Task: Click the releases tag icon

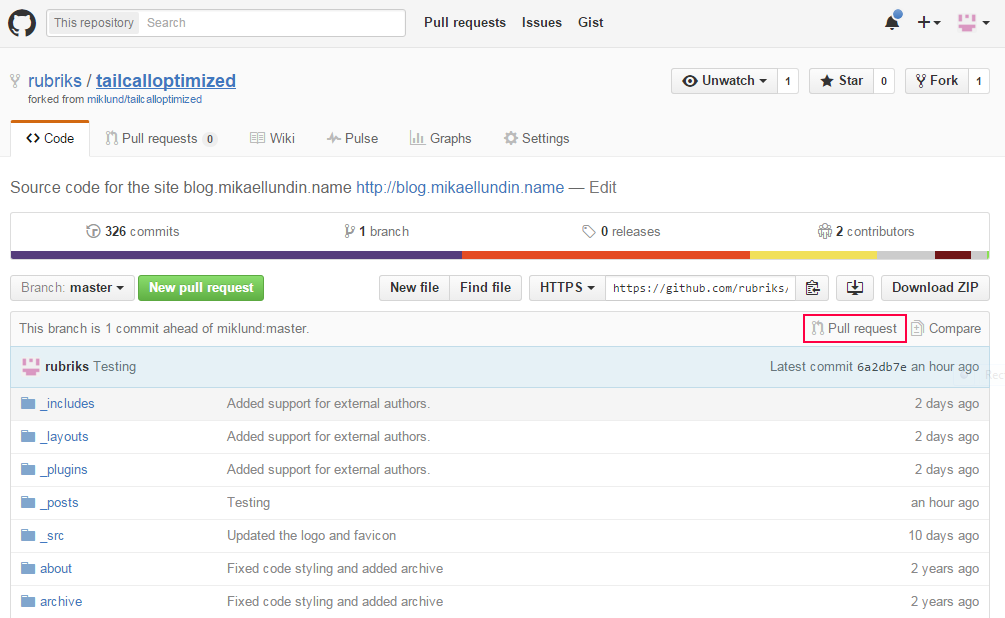Action: [588, 231]
